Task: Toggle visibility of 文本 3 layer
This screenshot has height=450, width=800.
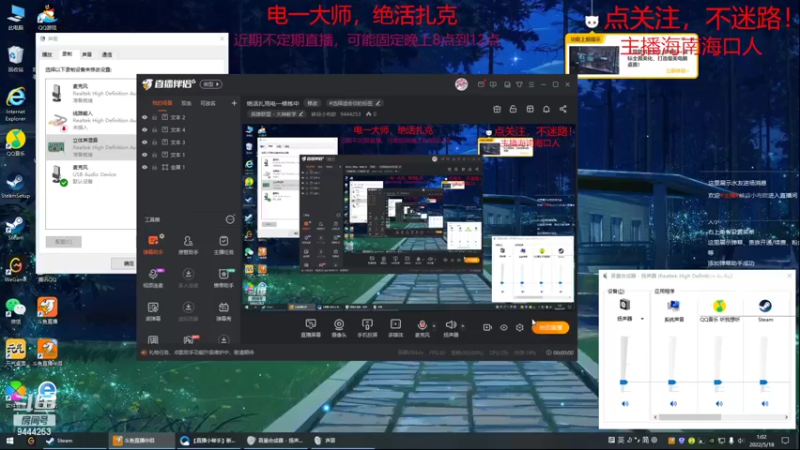Action: click(x=145, y=142)
